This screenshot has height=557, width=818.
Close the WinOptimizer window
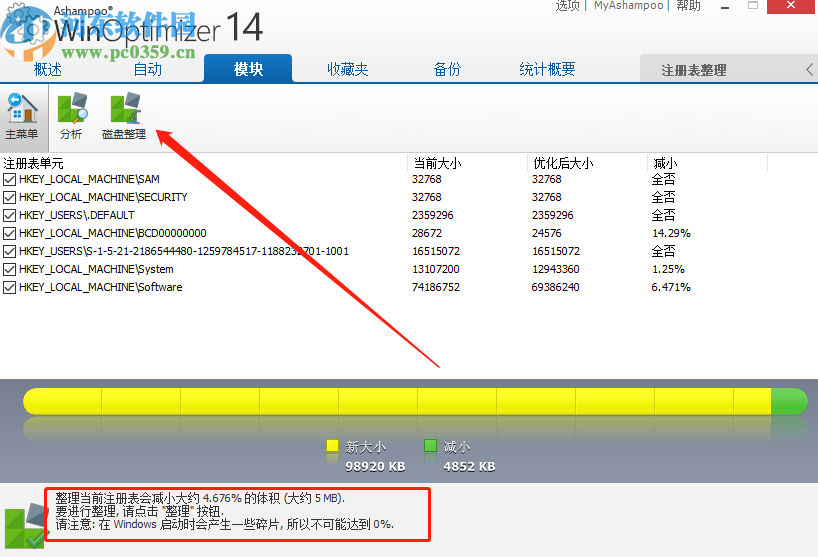point(791,6)
